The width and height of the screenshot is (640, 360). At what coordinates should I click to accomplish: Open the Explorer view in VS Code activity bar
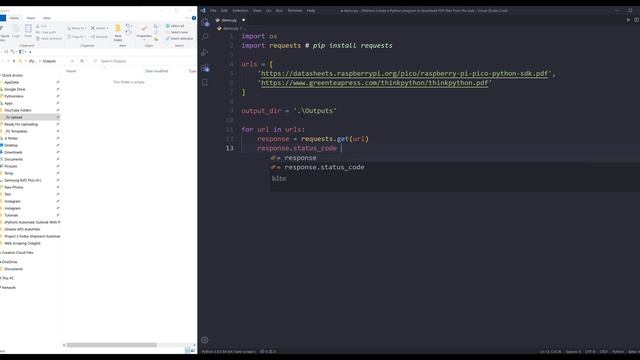point(205,23)
